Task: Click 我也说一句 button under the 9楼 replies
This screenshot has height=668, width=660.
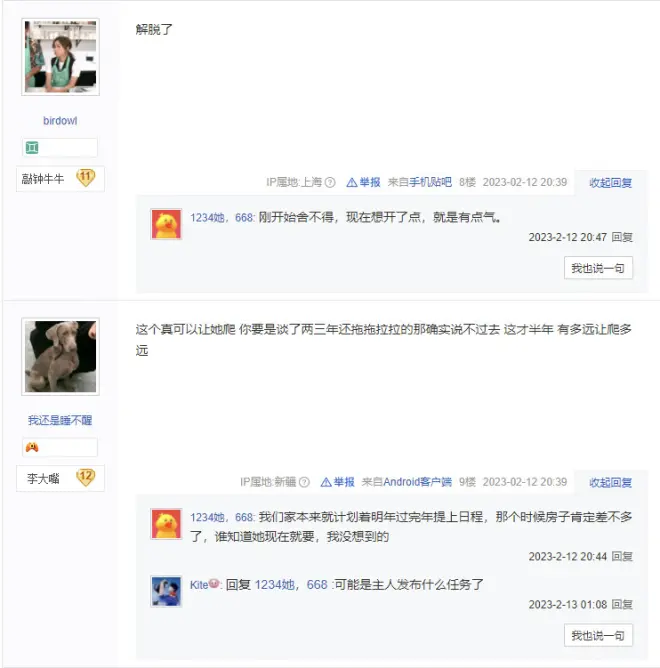Action: pyautogui.click(x=598, y=635)
